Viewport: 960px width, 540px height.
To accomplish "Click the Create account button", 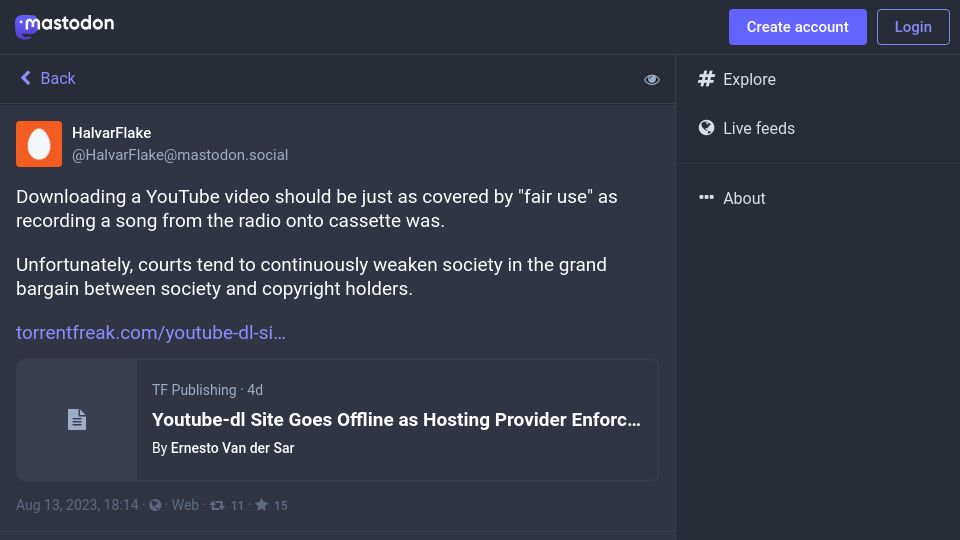I will point(797,27).
